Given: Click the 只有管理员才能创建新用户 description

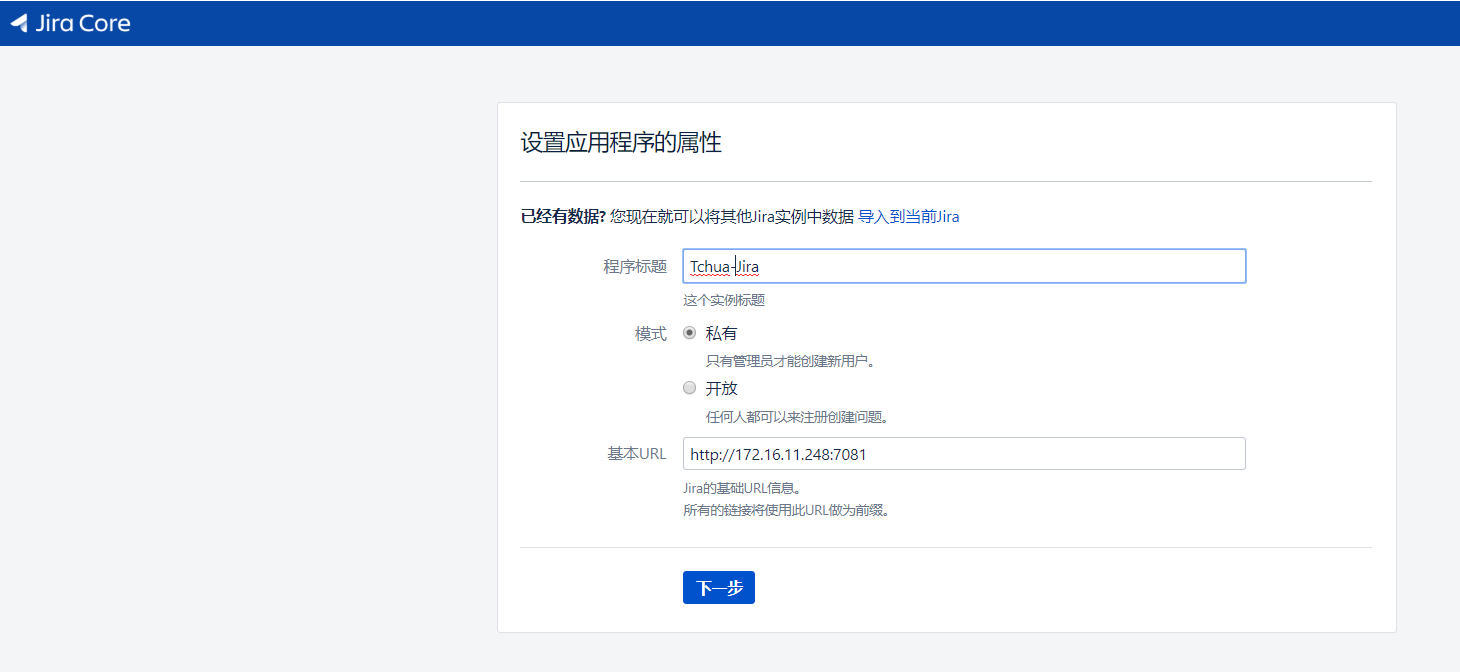Looking at the screenshot, I should [791, 361].
